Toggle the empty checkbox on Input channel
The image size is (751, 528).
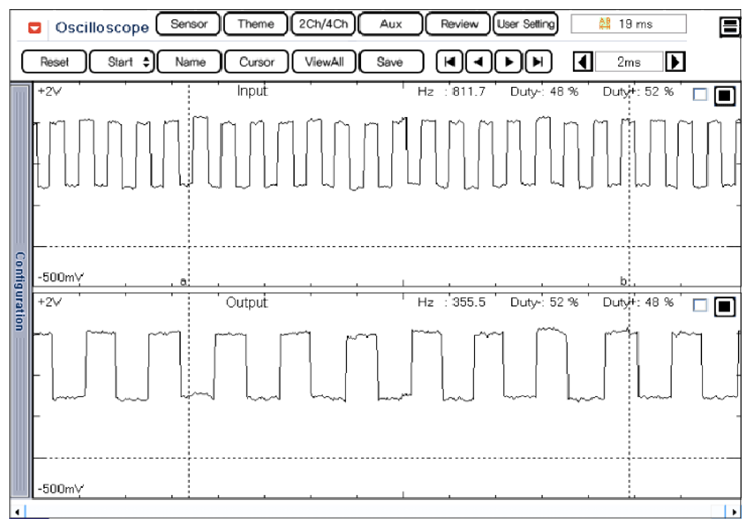[x=700, y=94]
